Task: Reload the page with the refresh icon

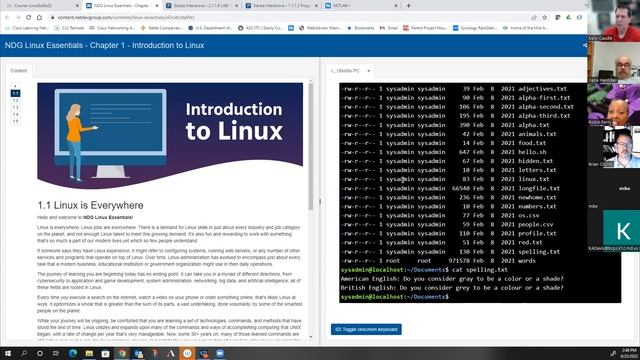Action: [x=28, y=18]
